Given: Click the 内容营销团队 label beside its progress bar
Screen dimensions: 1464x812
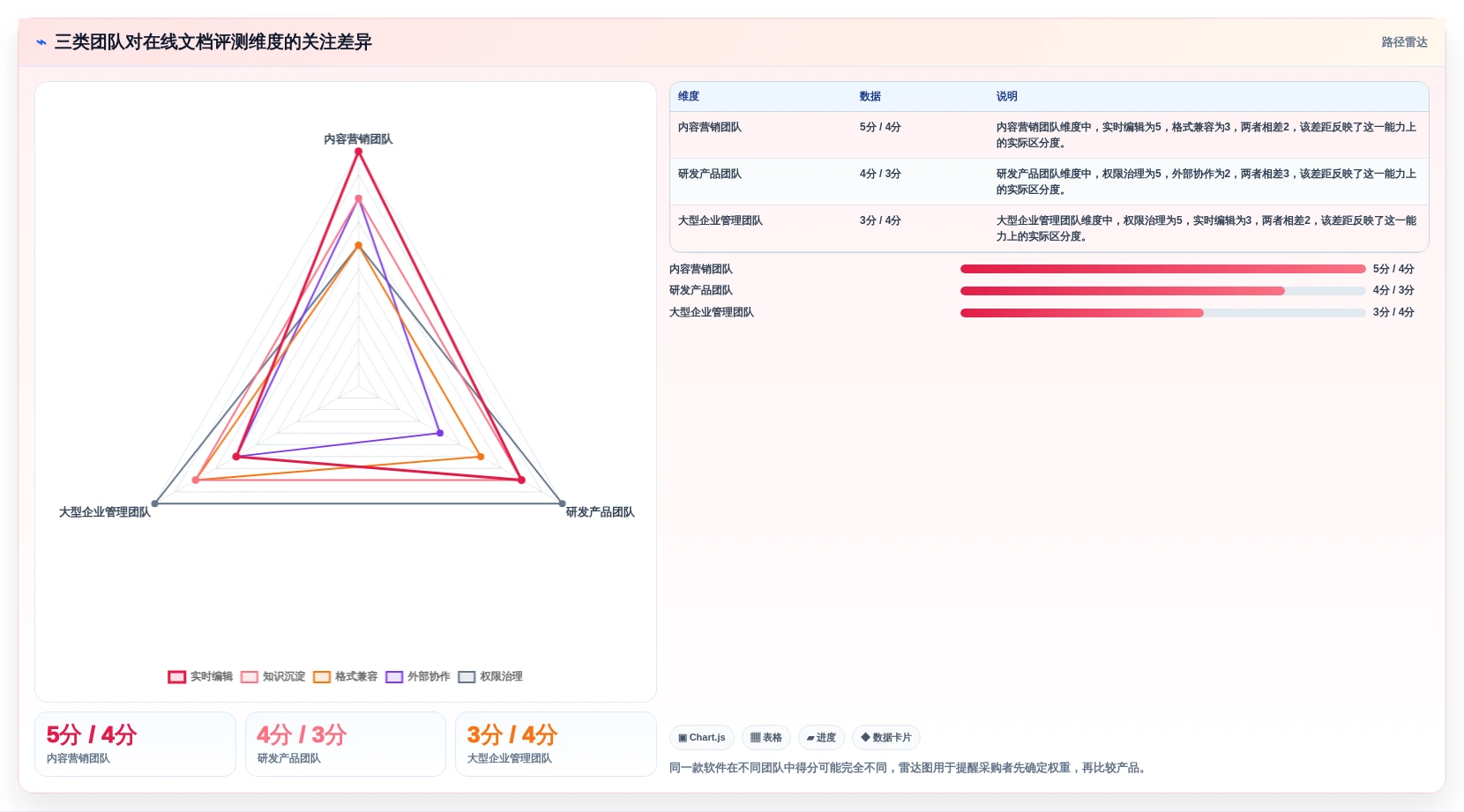Looking at the screenshot, I should click(x=701, y=269).
